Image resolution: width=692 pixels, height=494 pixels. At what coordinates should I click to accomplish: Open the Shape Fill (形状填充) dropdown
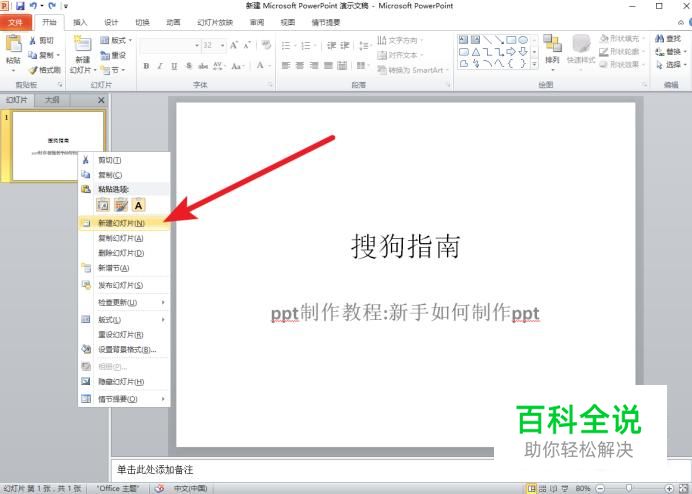(622, 39)
